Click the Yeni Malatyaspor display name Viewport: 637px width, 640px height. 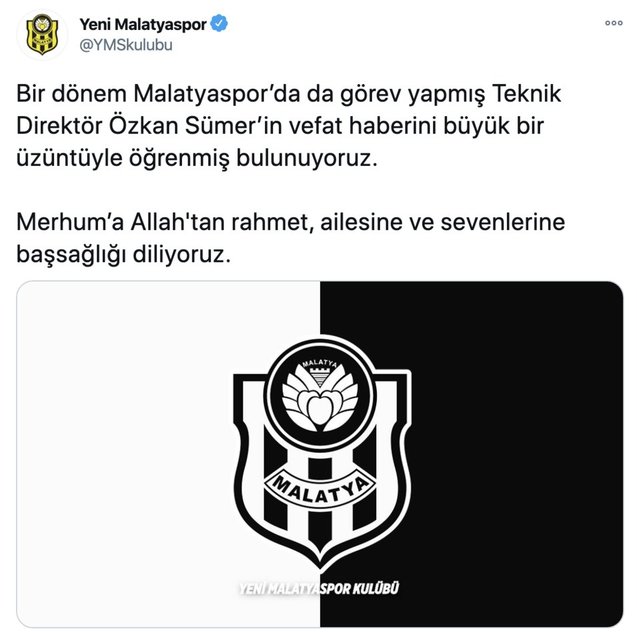[x=143, y=24]
